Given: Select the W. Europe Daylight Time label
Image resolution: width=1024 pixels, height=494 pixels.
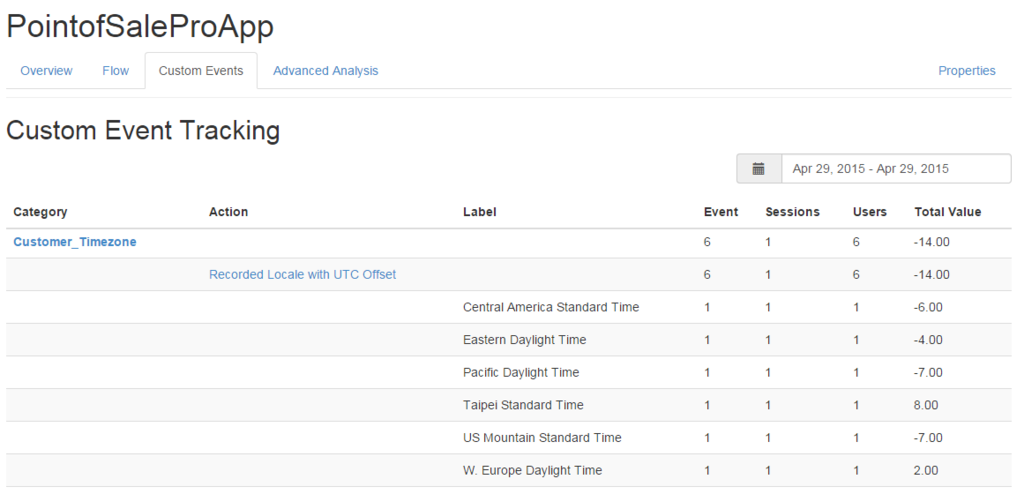Looking at the screenshot, I should click(x=532, y=470).
